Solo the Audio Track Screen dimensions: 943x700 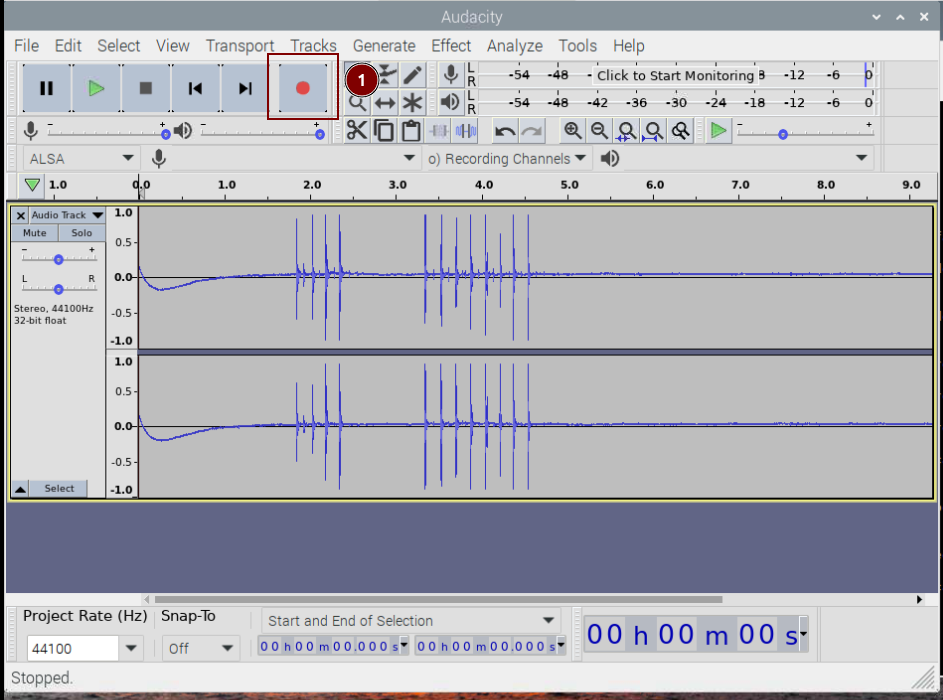pyautogui.click(x=81, y=233)
